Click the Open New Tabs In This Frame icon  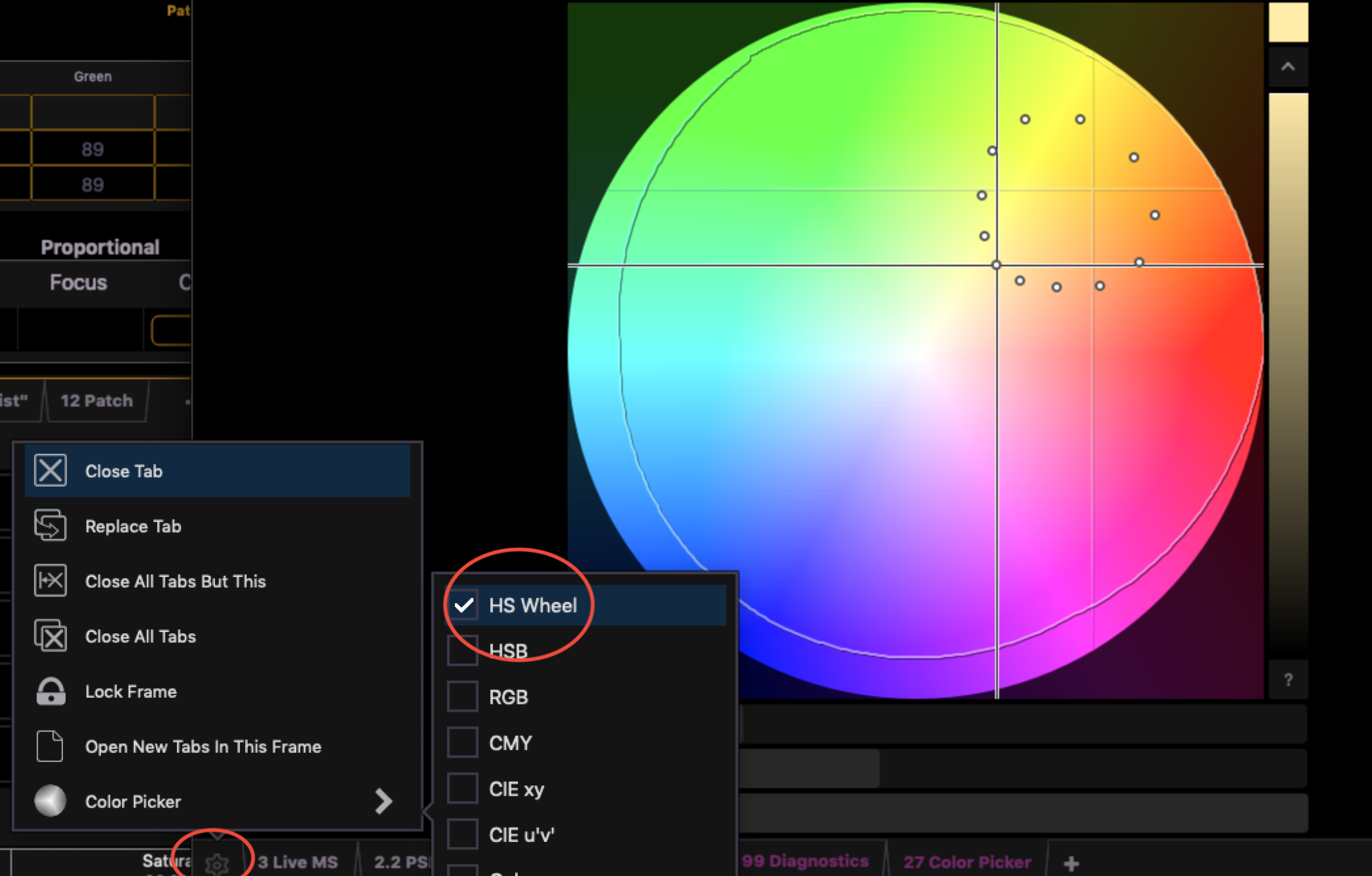[50, 746]
